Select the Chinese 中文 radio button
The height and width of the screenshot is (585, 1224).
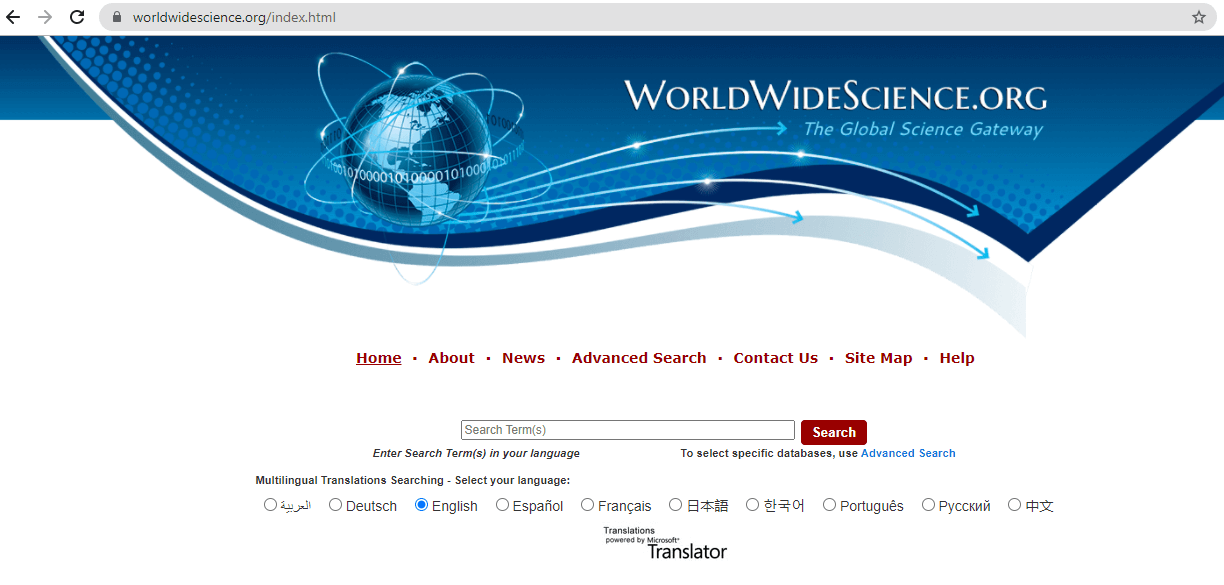[x=1014, y=505]
